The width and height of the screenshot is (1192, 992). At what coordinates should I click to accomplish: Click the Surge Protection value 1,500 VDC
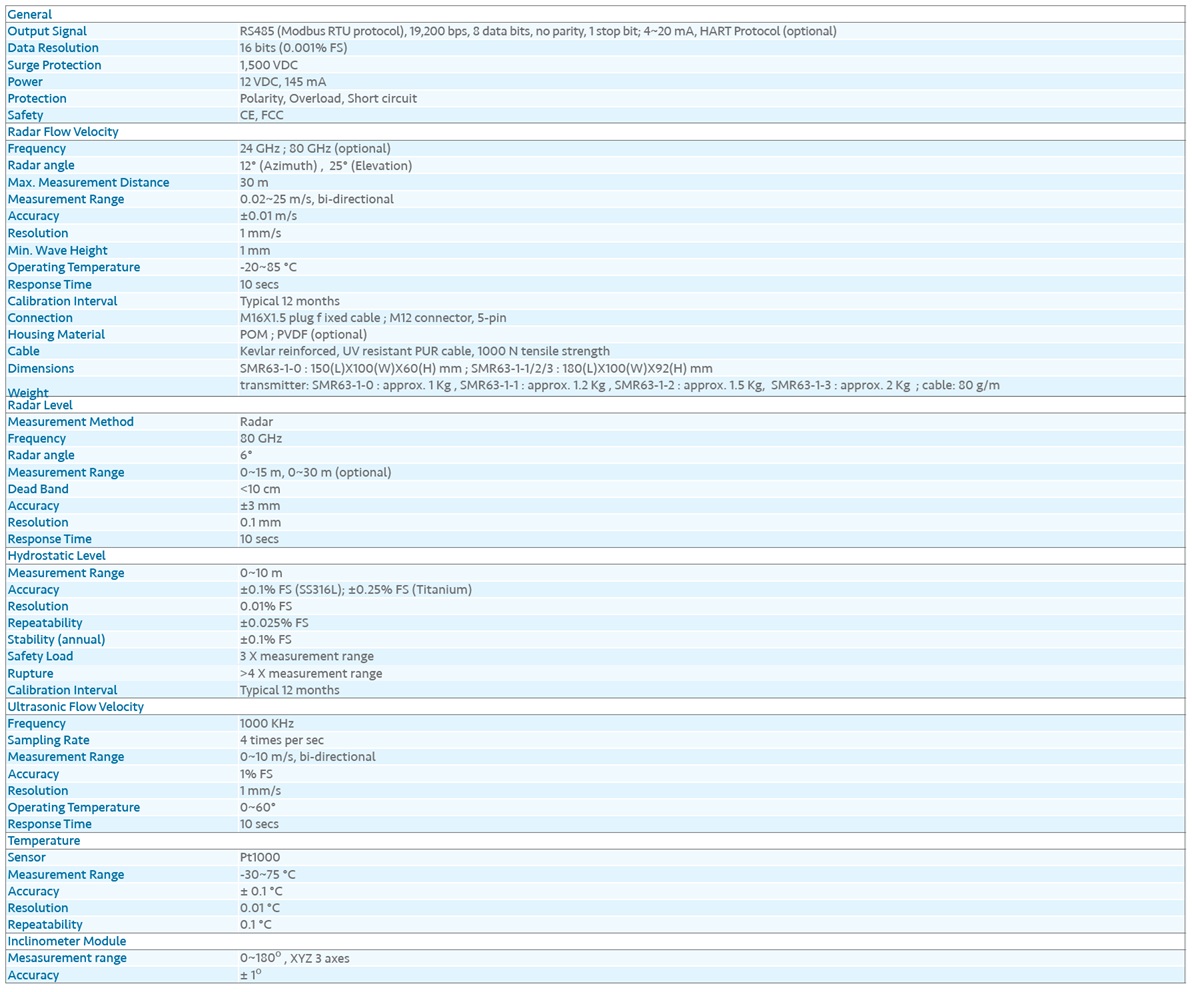268,65
